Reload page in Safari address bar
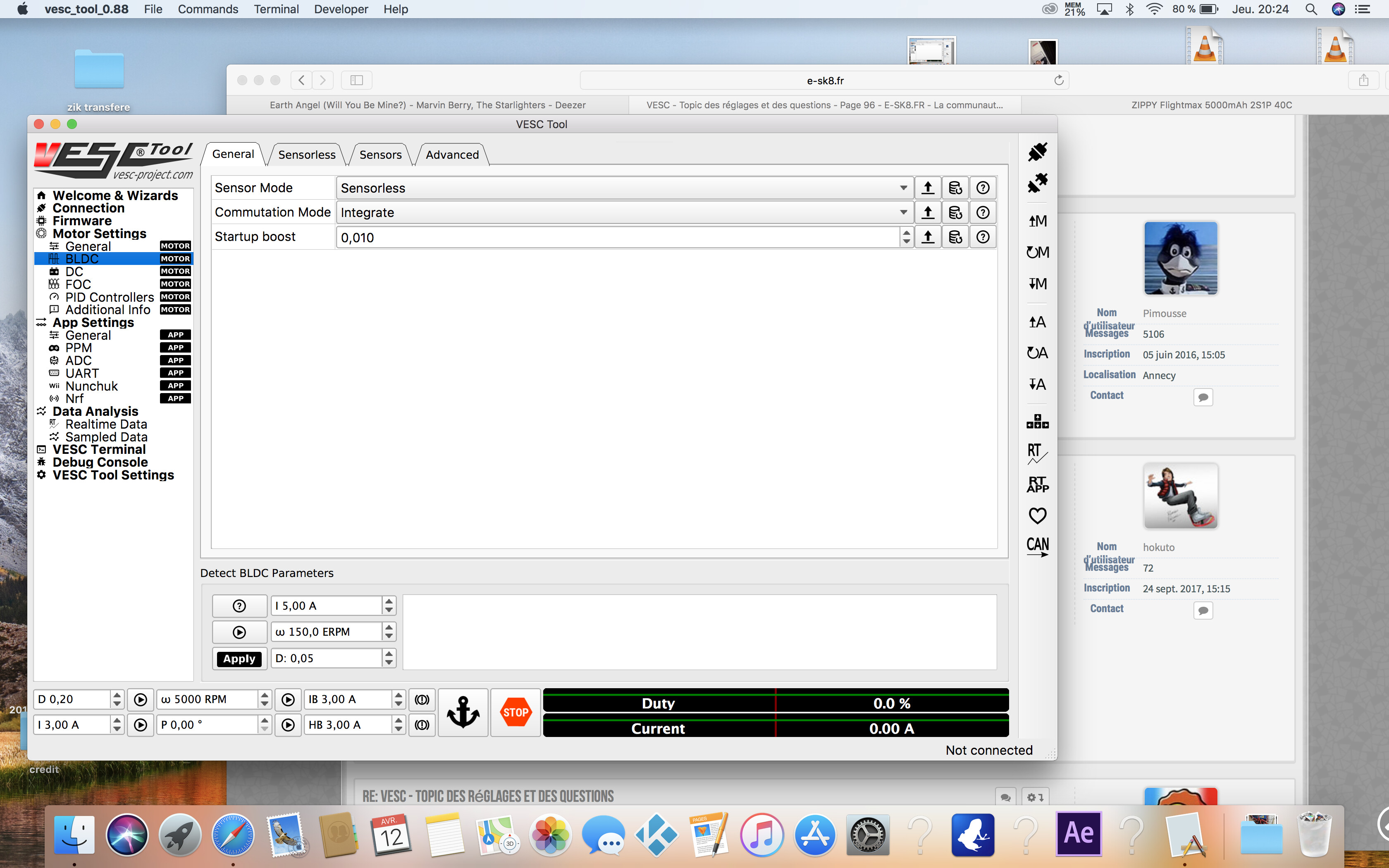This screenshot has width=1389, height=868. click(1058, 80)
